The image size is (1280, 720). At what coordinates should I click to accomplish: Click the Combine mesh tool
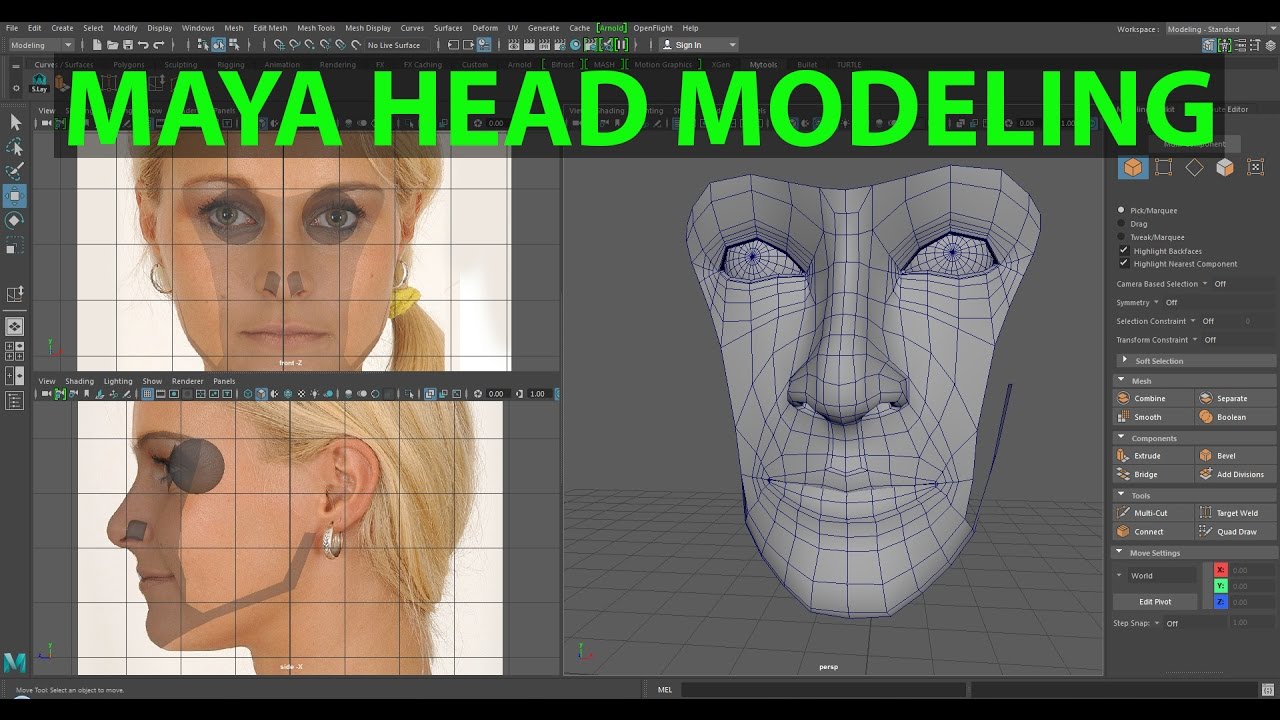pyautogui.click(x=1154, y=398)
